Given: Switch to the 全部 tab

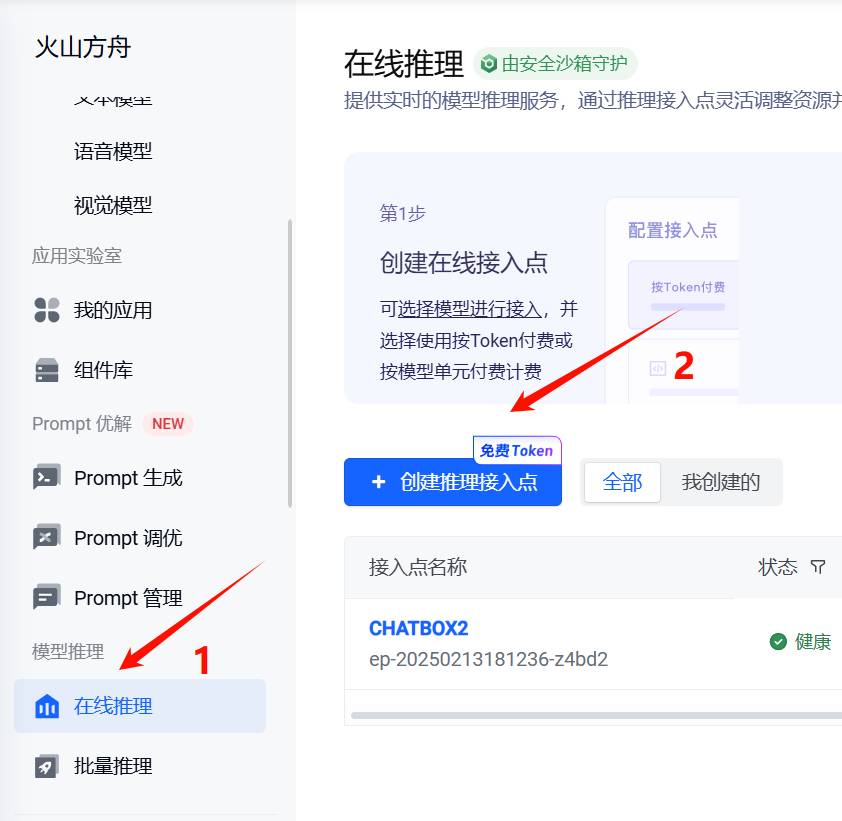Looking at the screenshot, I should coord(622,482).
